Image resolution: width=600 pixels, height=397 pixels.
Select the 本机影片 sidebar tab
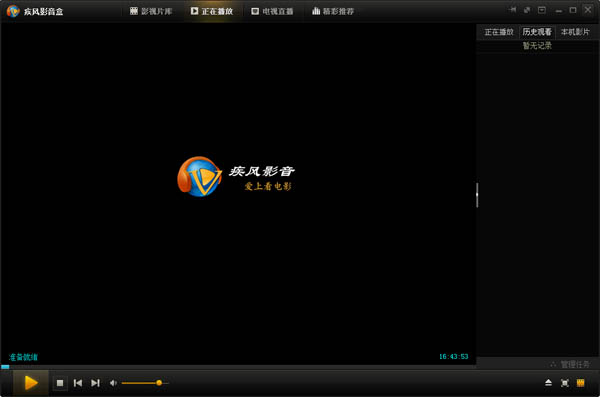(575, 32)
